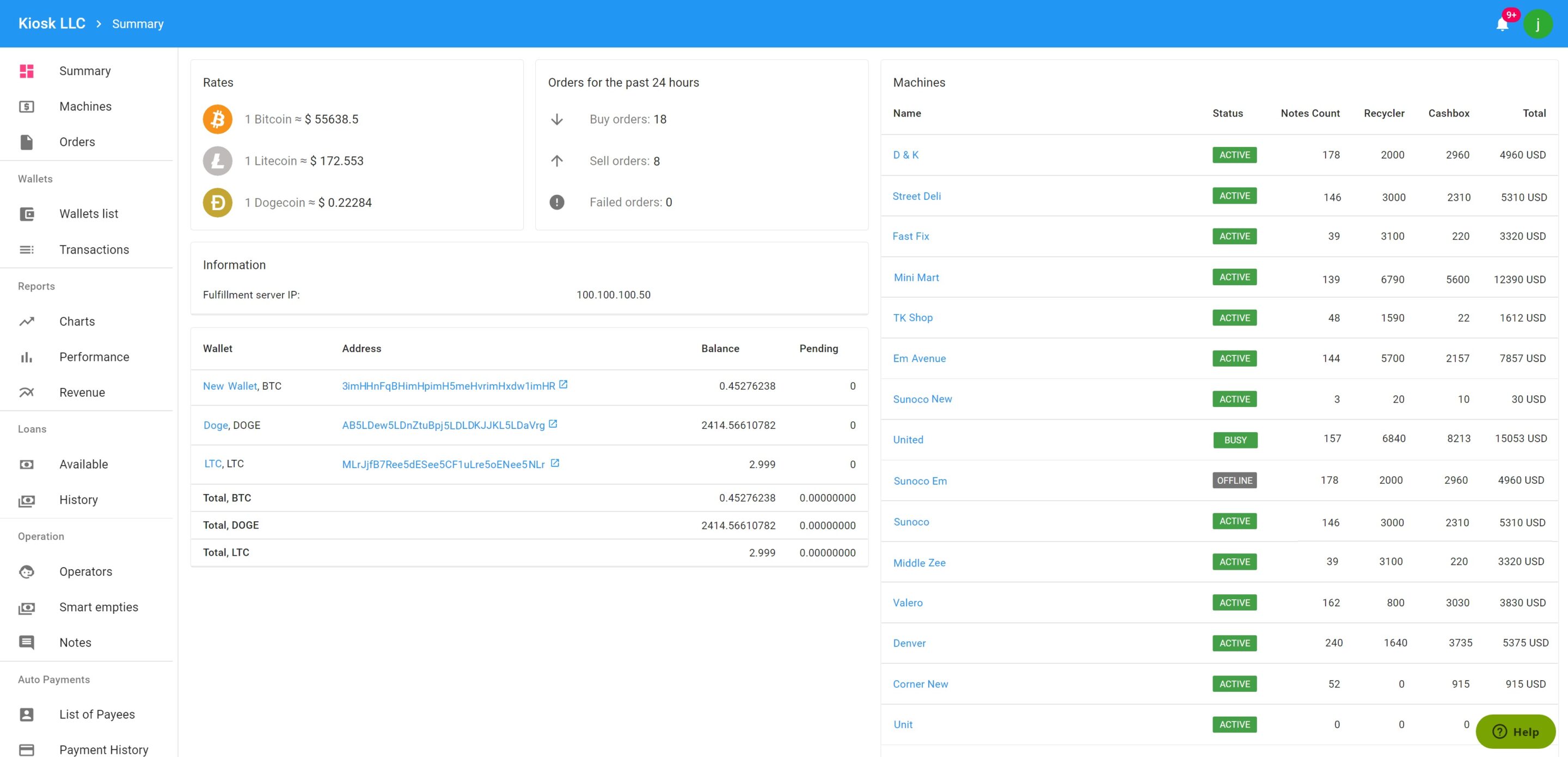Screen dimensions: 1568x757
Task: Open the Machines section via its sidebar icon
Action: (27, 107)
